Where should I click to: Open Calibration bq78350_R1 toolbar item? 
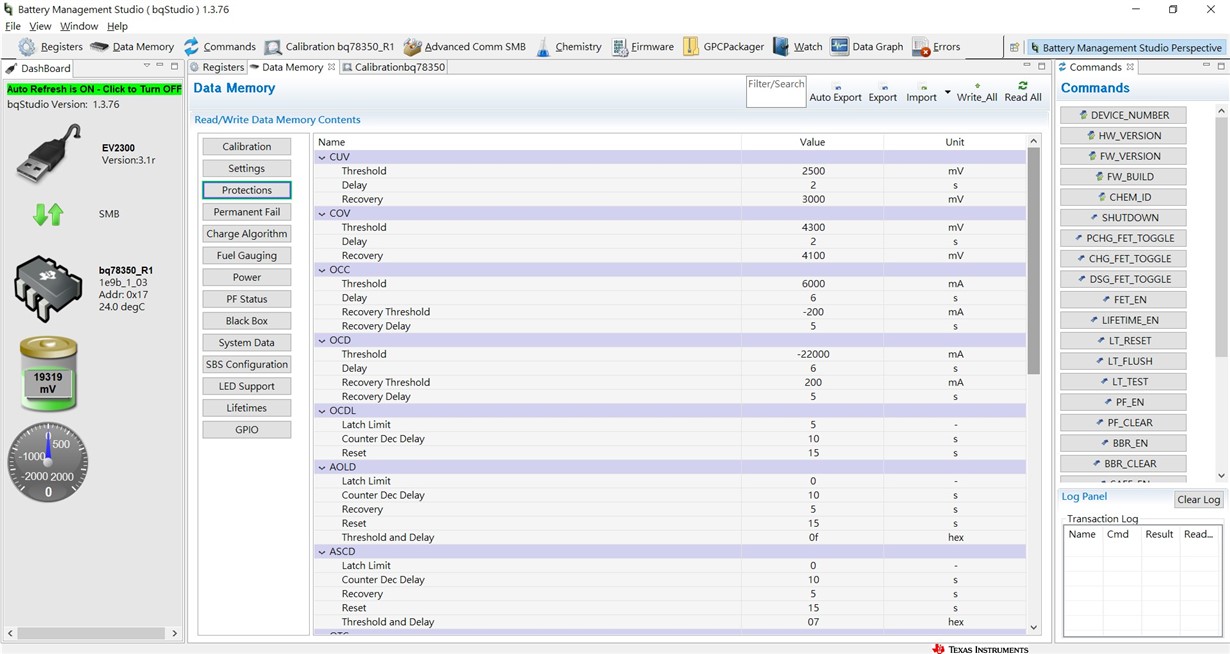(x=329, y=47)
